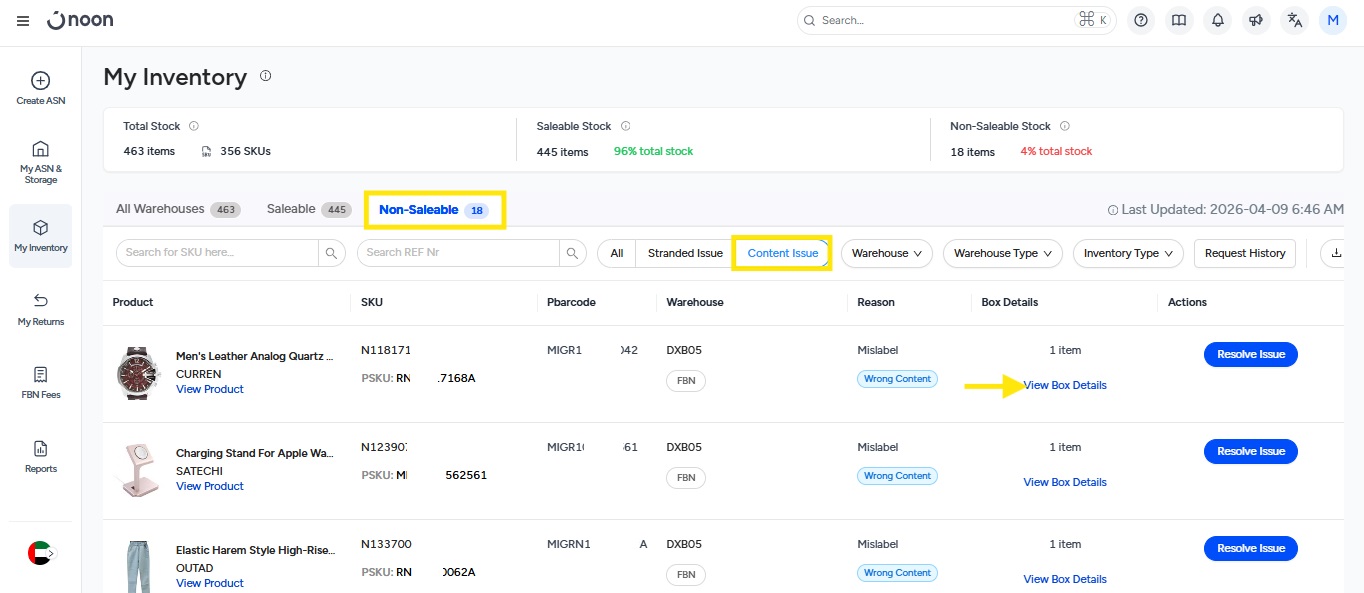The image size is (1364, 593).
Task: Open the notifications bell icon
Action: [x=1218, y=20]
